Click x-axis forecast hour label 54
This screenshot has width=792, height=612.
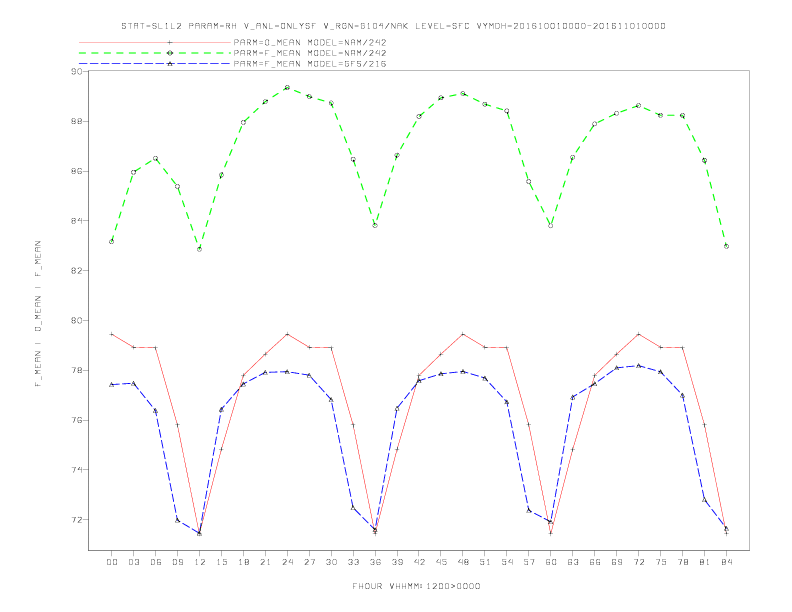[507, 562]
